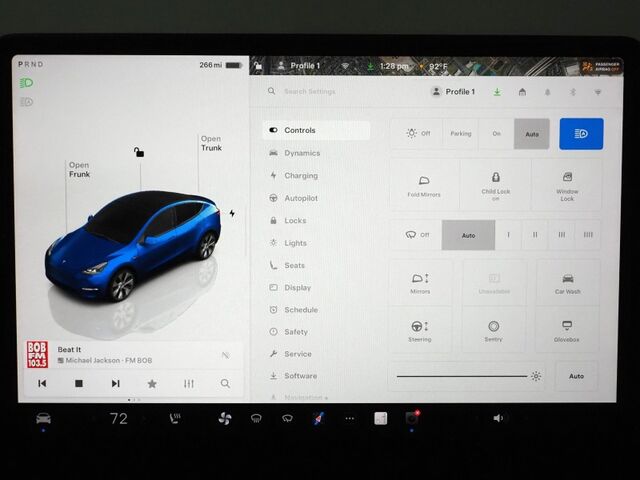Open the Lights settings section

coord(288,243)
